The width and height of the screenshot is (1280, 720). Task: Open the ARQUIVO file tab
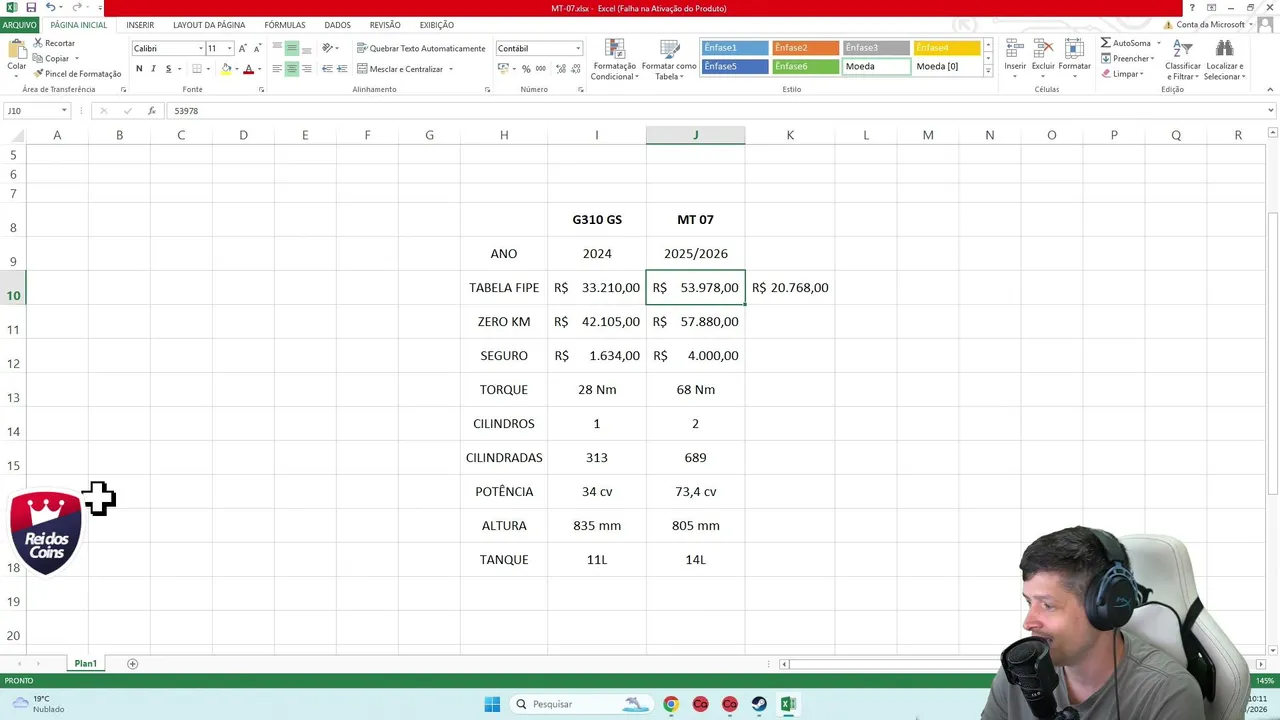pyautogui.click(x=19, y=25)
